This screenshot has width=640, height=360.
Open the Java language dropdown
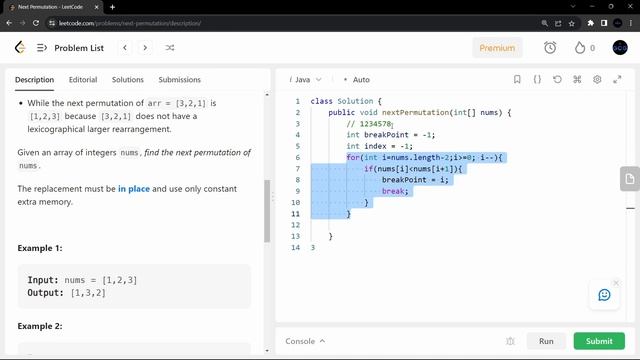(305, 80)
